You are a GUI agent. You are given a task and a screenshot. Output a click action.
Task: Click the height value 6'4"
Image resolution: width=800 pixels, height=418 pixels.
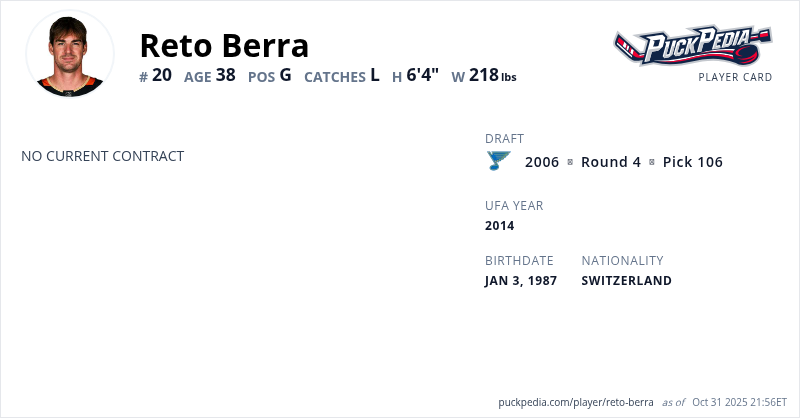(x=422, y=75)
